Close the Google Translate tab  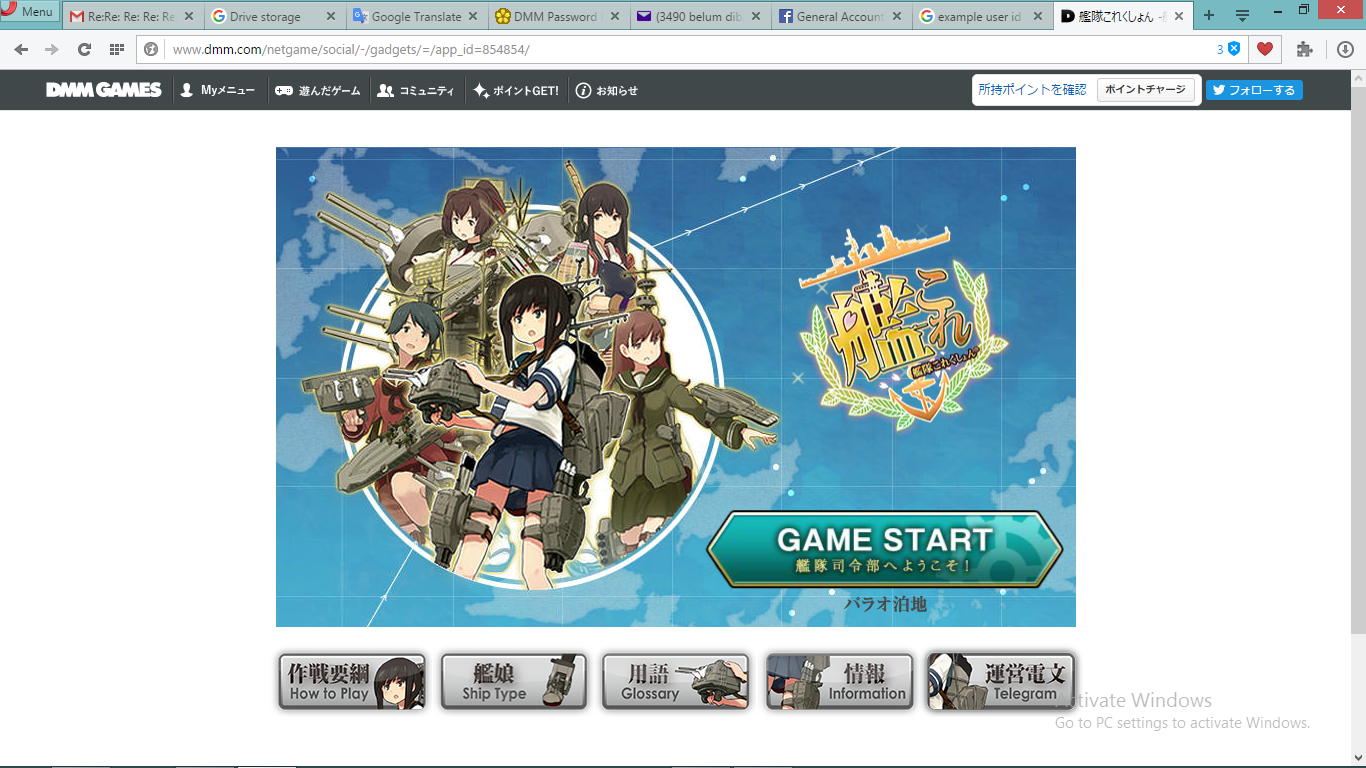click(x=473, y=17)
